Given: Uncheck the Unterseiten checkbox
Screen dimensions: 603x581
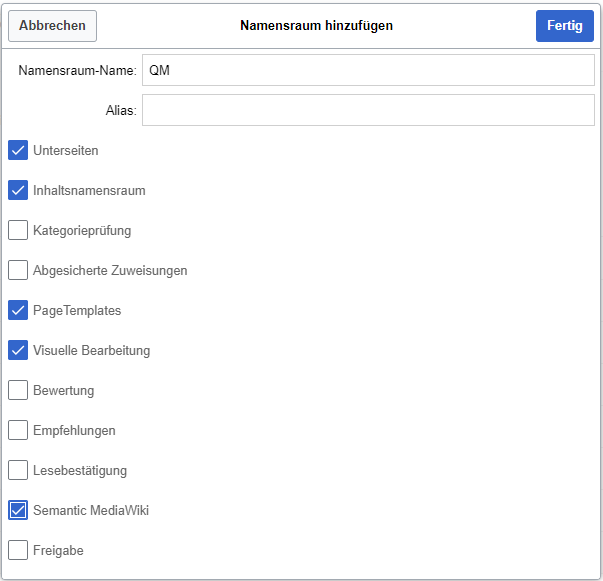Looking at the screenshot, I should pos(18,150).
